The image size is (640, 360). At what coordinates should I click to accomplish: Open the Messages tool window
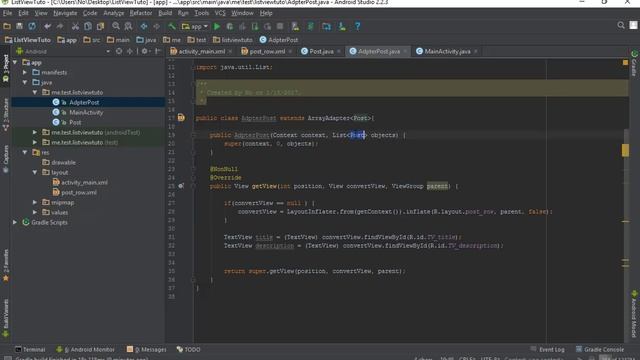[147, 349]
